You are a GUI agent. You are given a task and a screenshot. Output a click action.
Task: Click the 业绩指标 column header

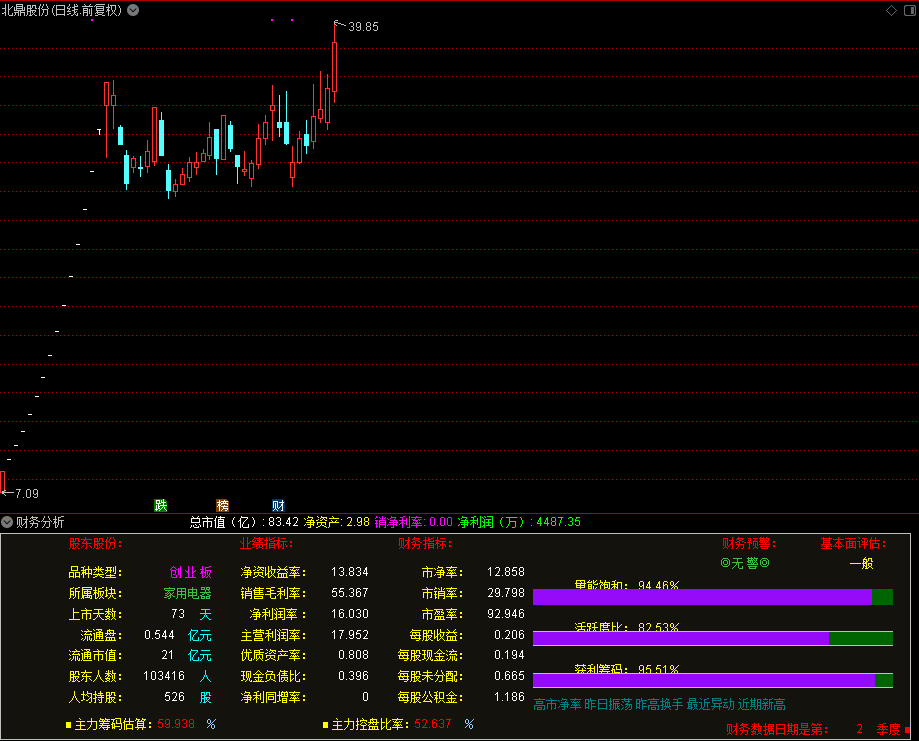[x=267, y=543]
